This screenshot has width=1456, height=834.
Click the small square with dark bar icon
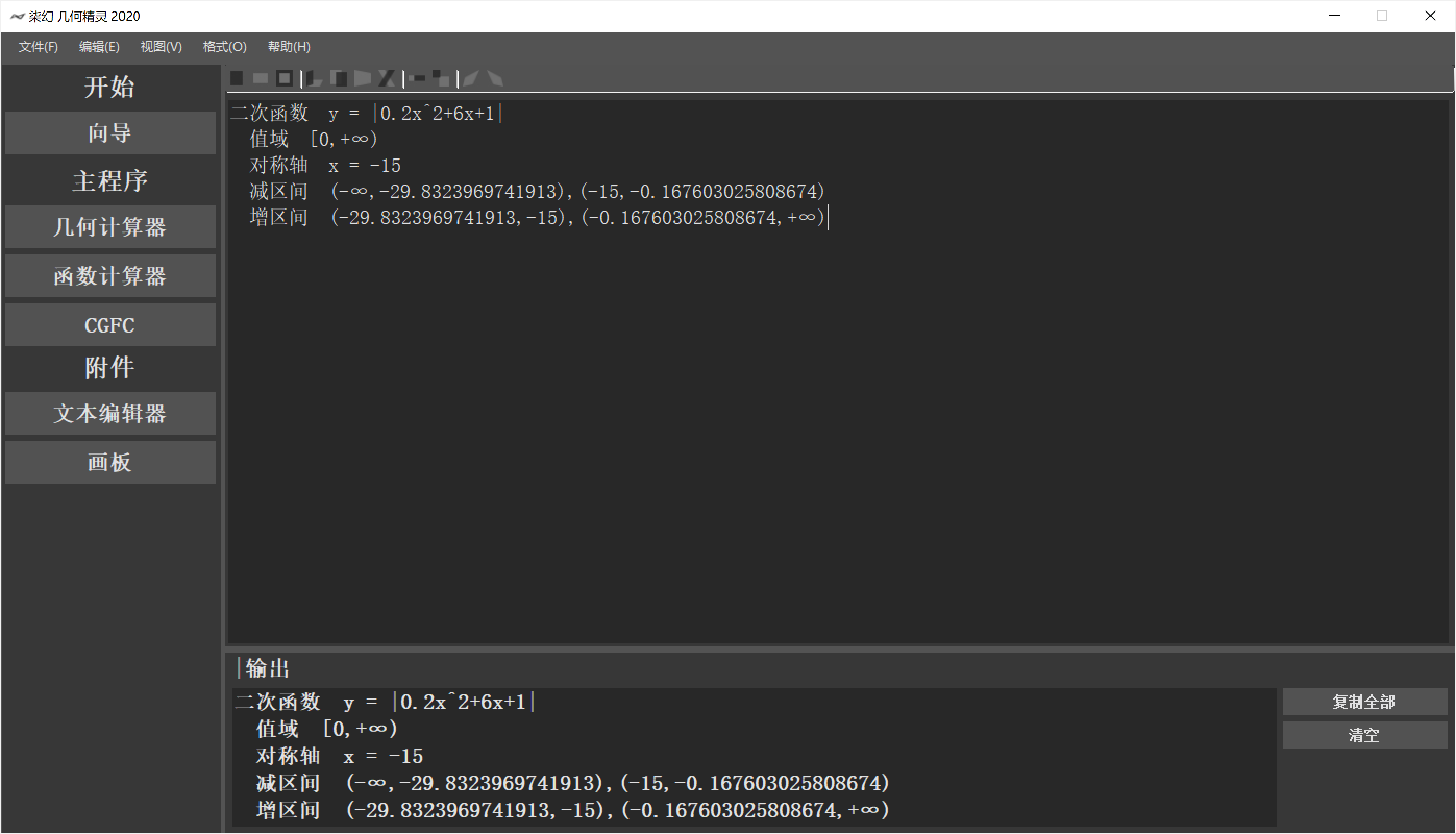tap(417, 79)
